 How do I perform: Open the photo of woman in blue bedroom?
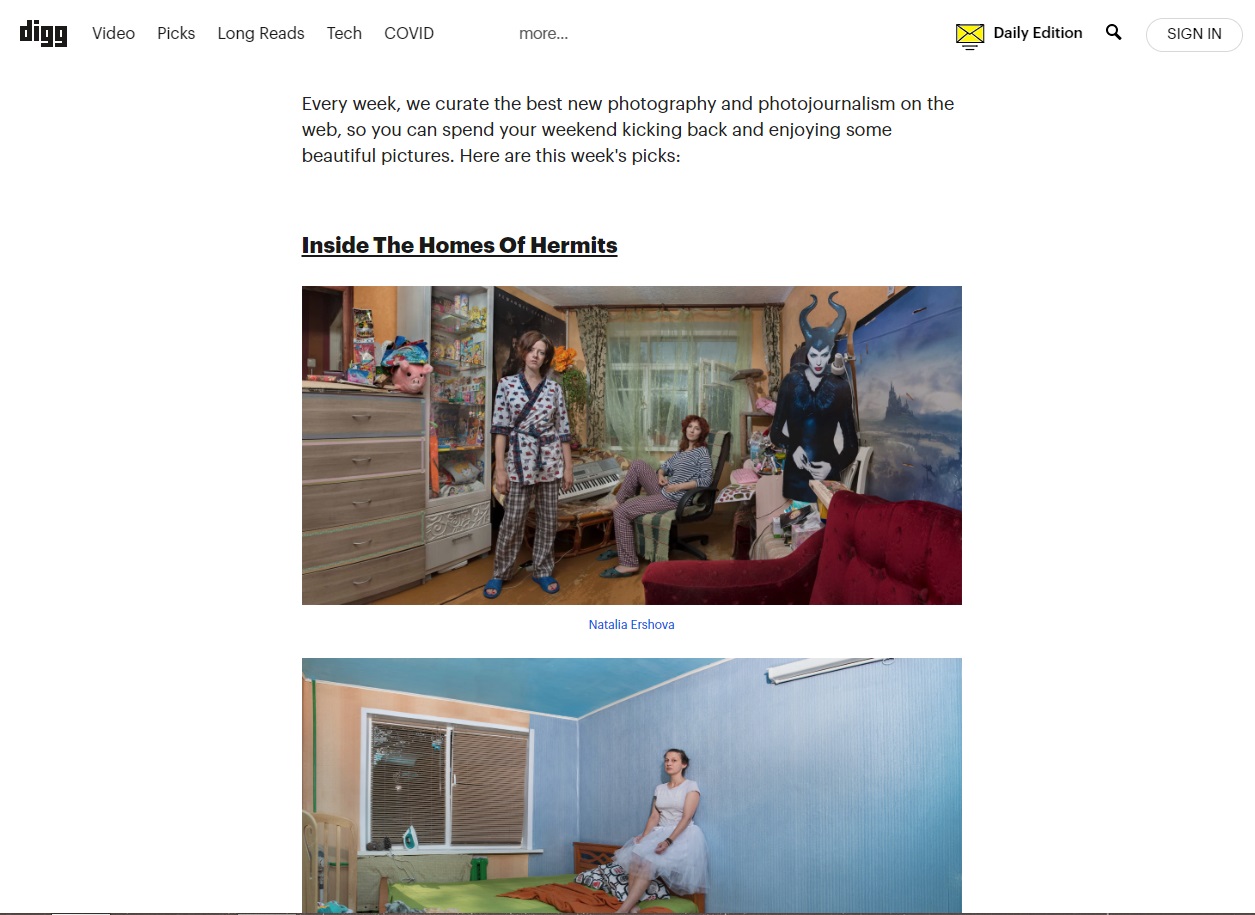pyautogui.click(x=632, y=785)
